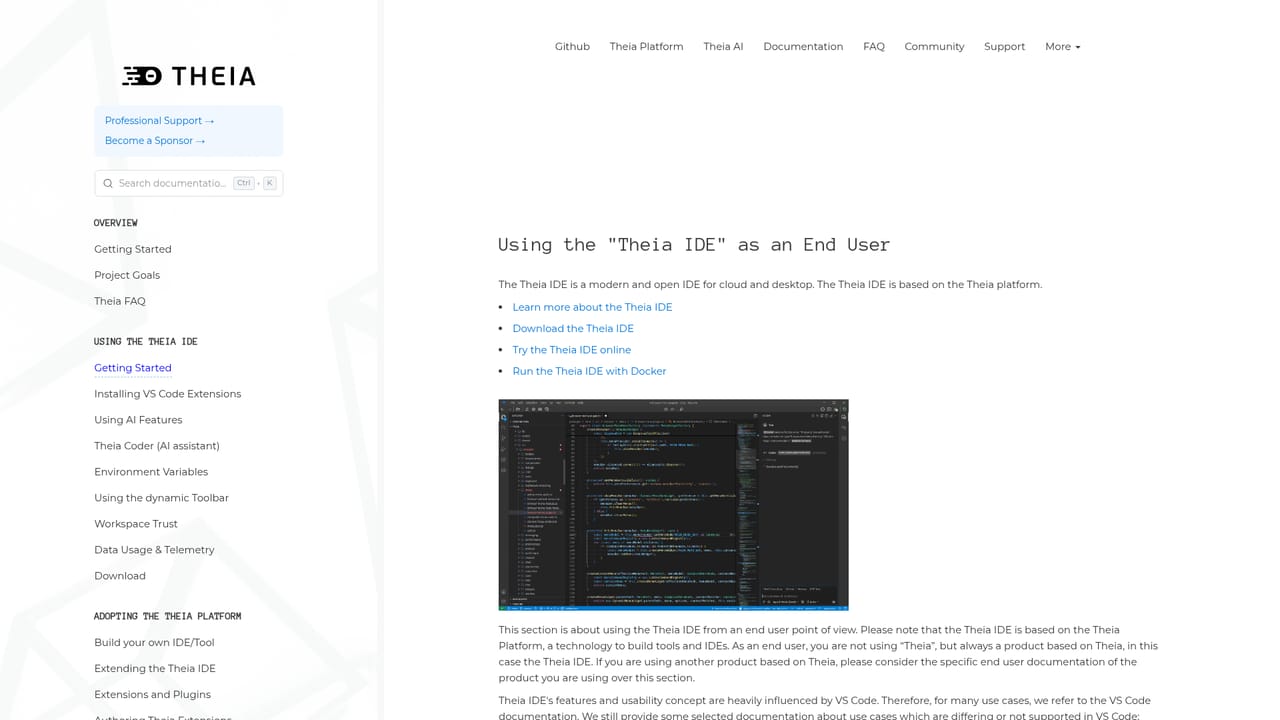Image resolution: width=1280 pixels, height=720 pixels.
Task: Focus the Search documentation field
Action: 189,183
